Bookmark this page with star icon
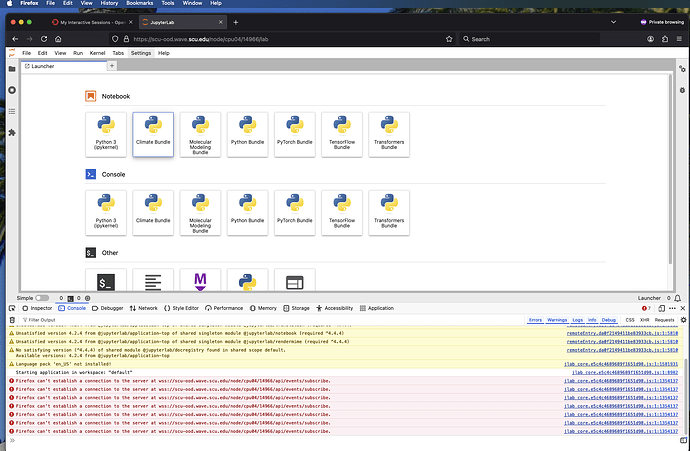Image resolution: width=690 pixels, height=451 pixels. [x=449, y=39]
